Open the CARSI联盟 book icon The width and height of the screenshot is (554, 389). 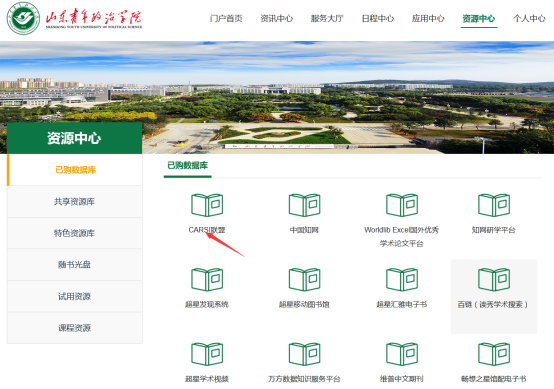tap(207, 205)
